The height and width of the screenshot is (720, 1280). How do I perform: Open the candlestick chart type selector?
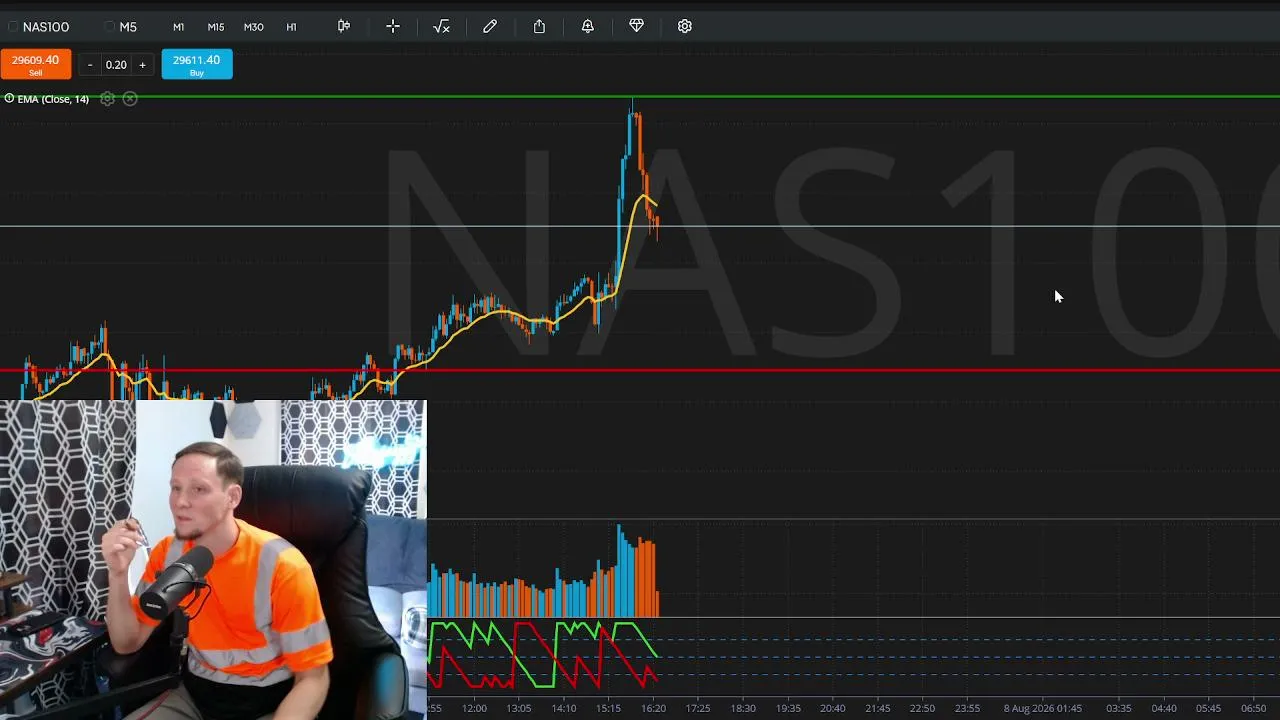pyautogui.click(x=344, y=26)
